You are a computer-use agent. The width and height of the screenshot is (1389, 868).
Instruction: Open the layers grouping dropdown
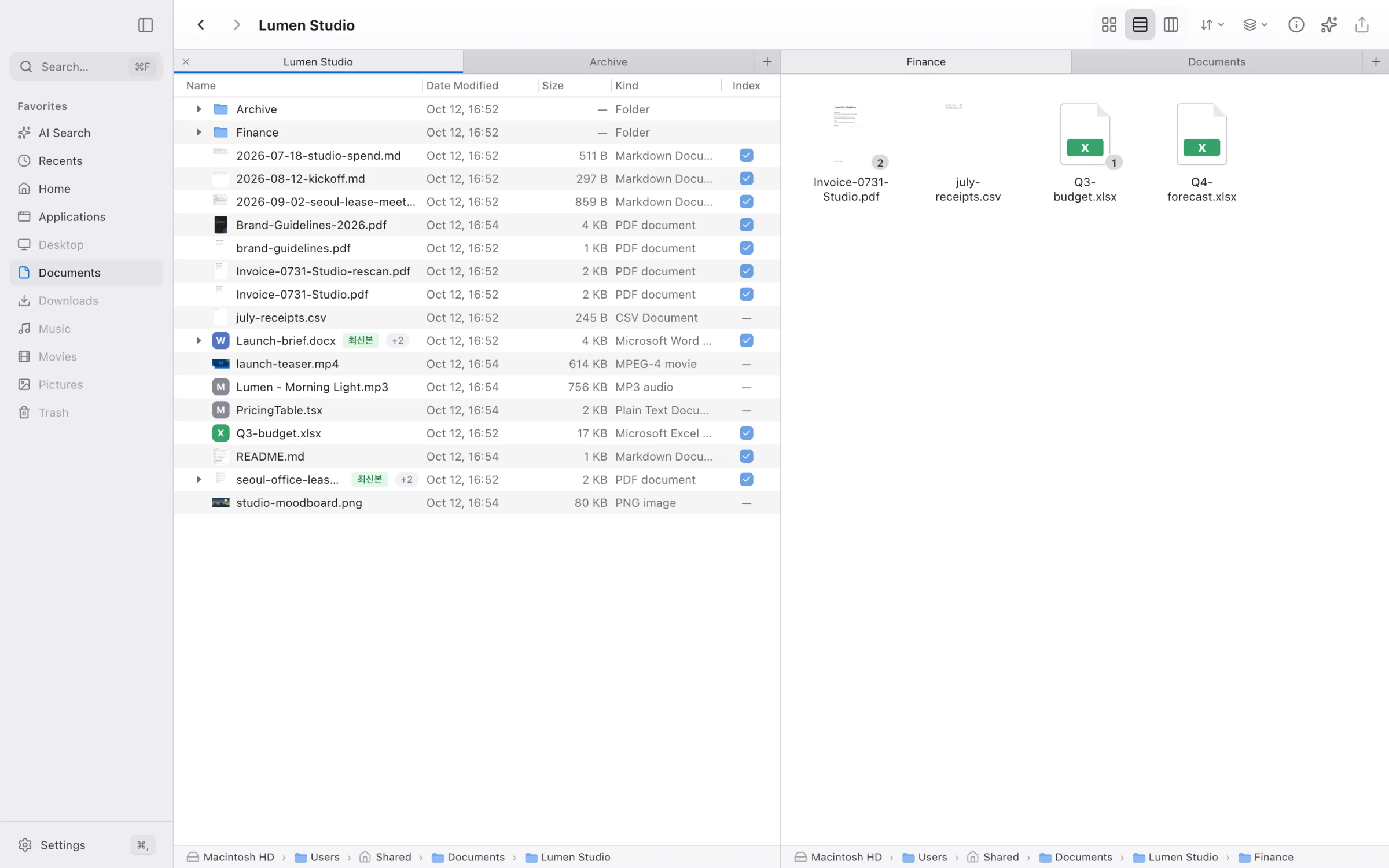1255,25
